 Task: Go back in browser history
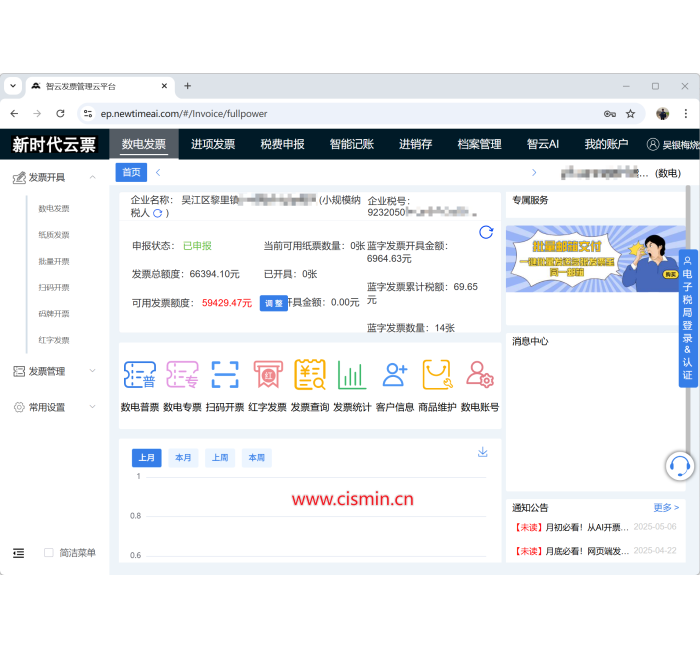(x=14, y=113)
